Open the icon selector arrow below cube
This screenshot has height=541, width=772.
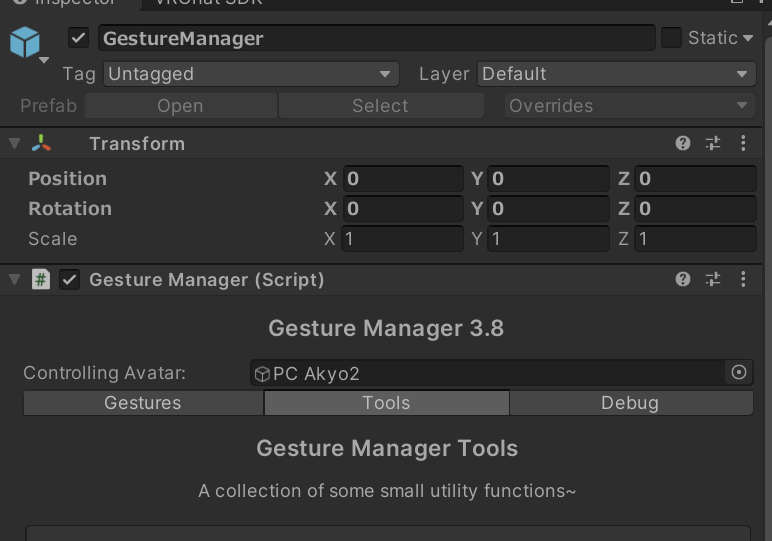(44, 60)
